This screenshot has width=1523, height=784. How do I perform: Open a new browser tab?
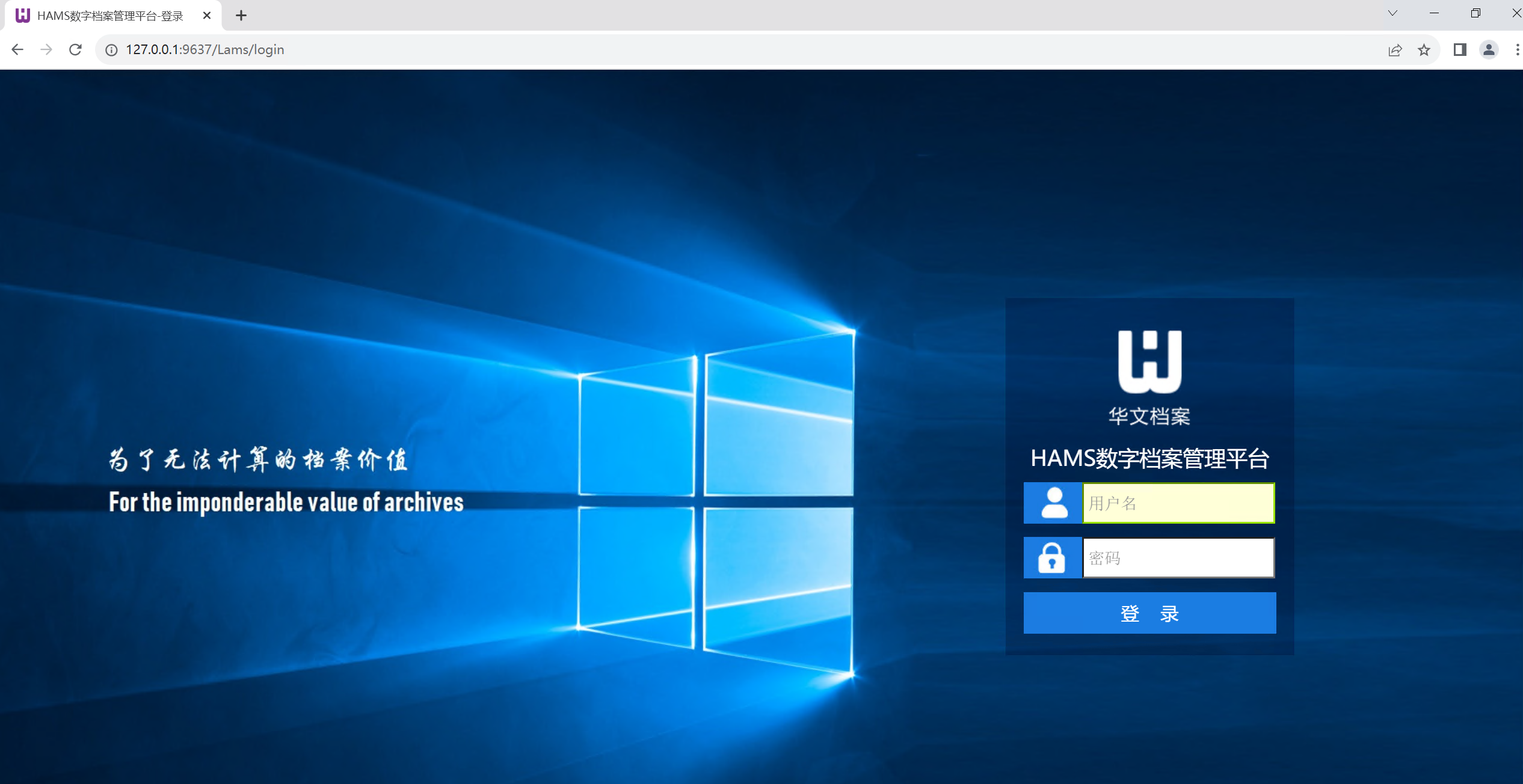click(x=241, y=16)
